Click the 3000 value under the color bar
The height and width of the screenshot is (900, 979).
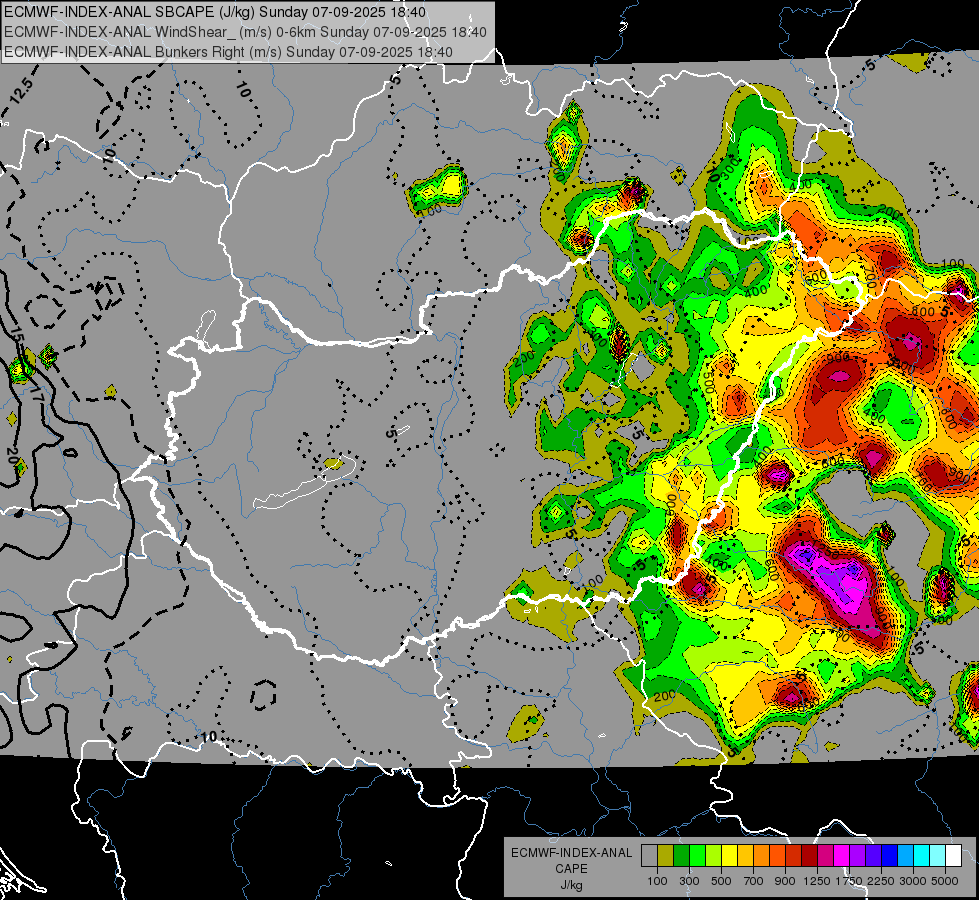(913, 881)
